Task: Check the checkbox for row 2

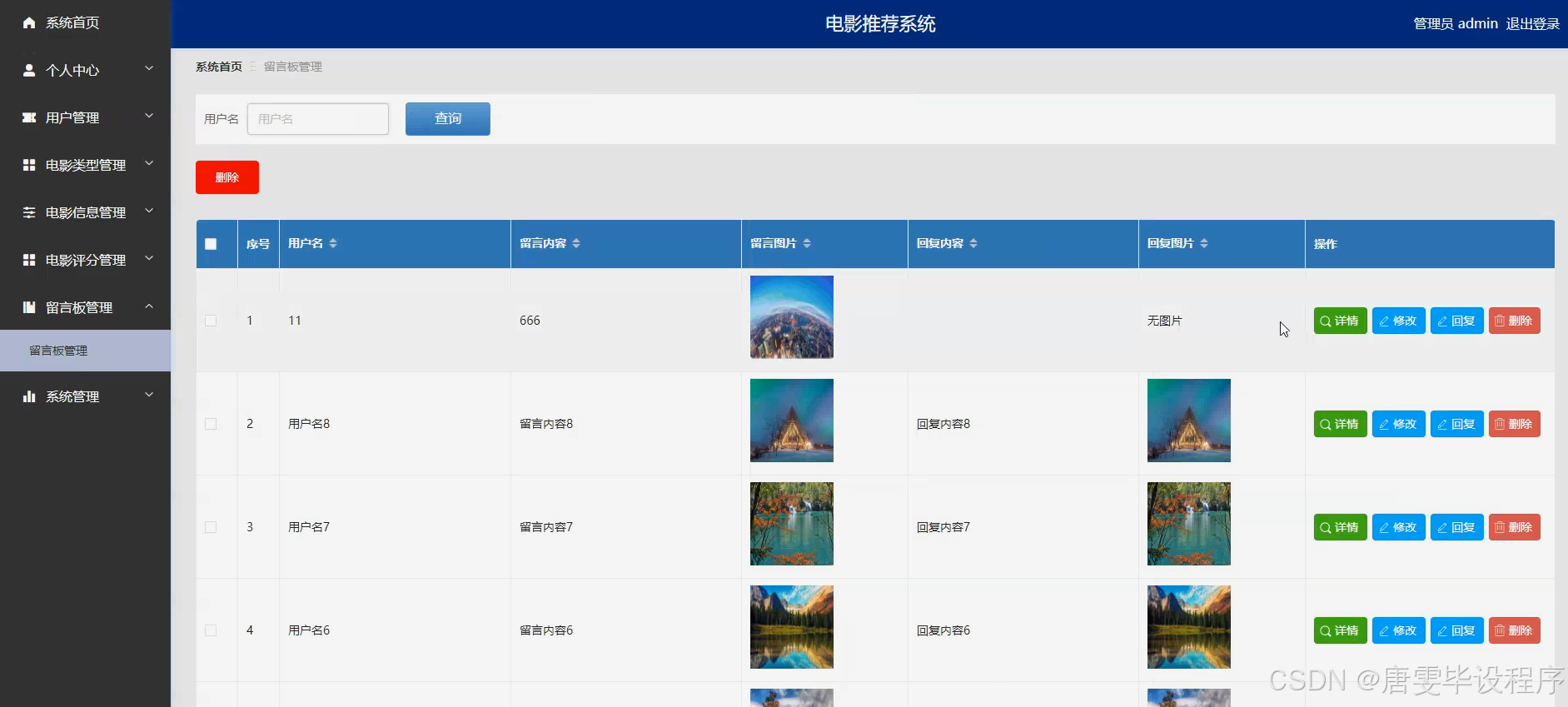Action: click(x=211, y=424)
